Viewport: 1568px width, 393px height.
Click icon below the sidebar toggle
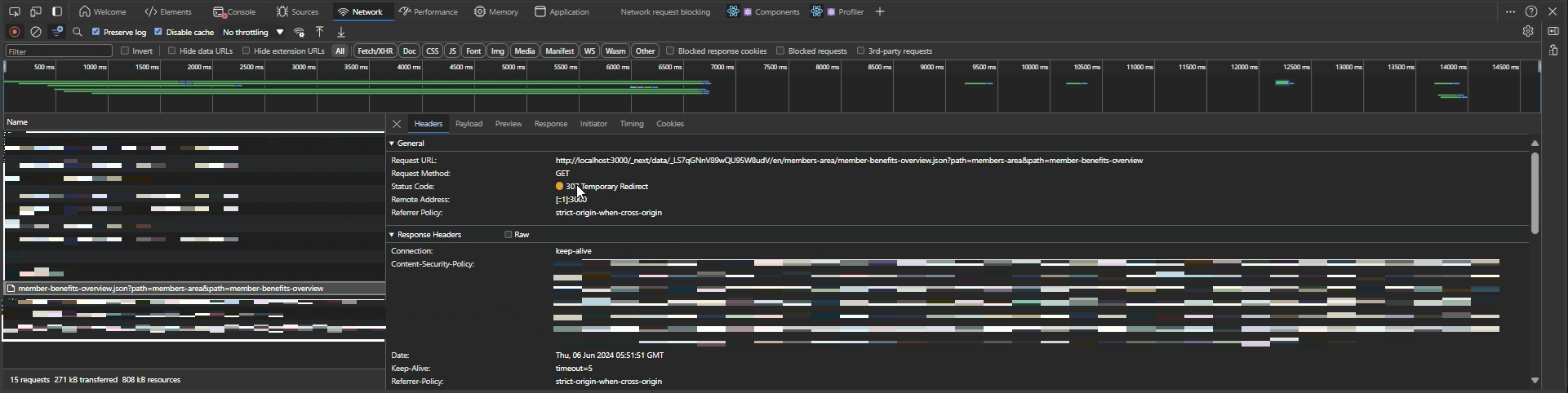tap(1553, 51)
